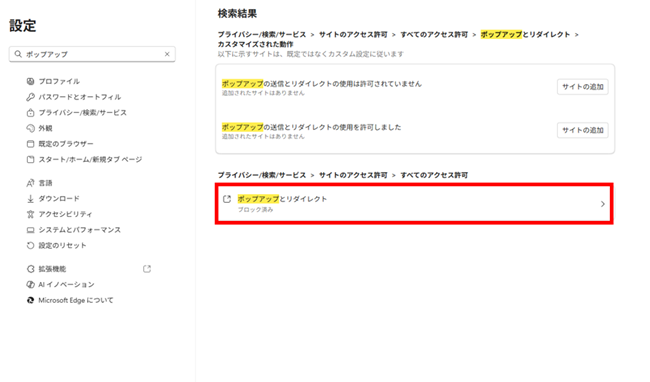This screenshot has height=382, width=650.
Task: Click the download arrow icon
Action: tap(30, 199)
